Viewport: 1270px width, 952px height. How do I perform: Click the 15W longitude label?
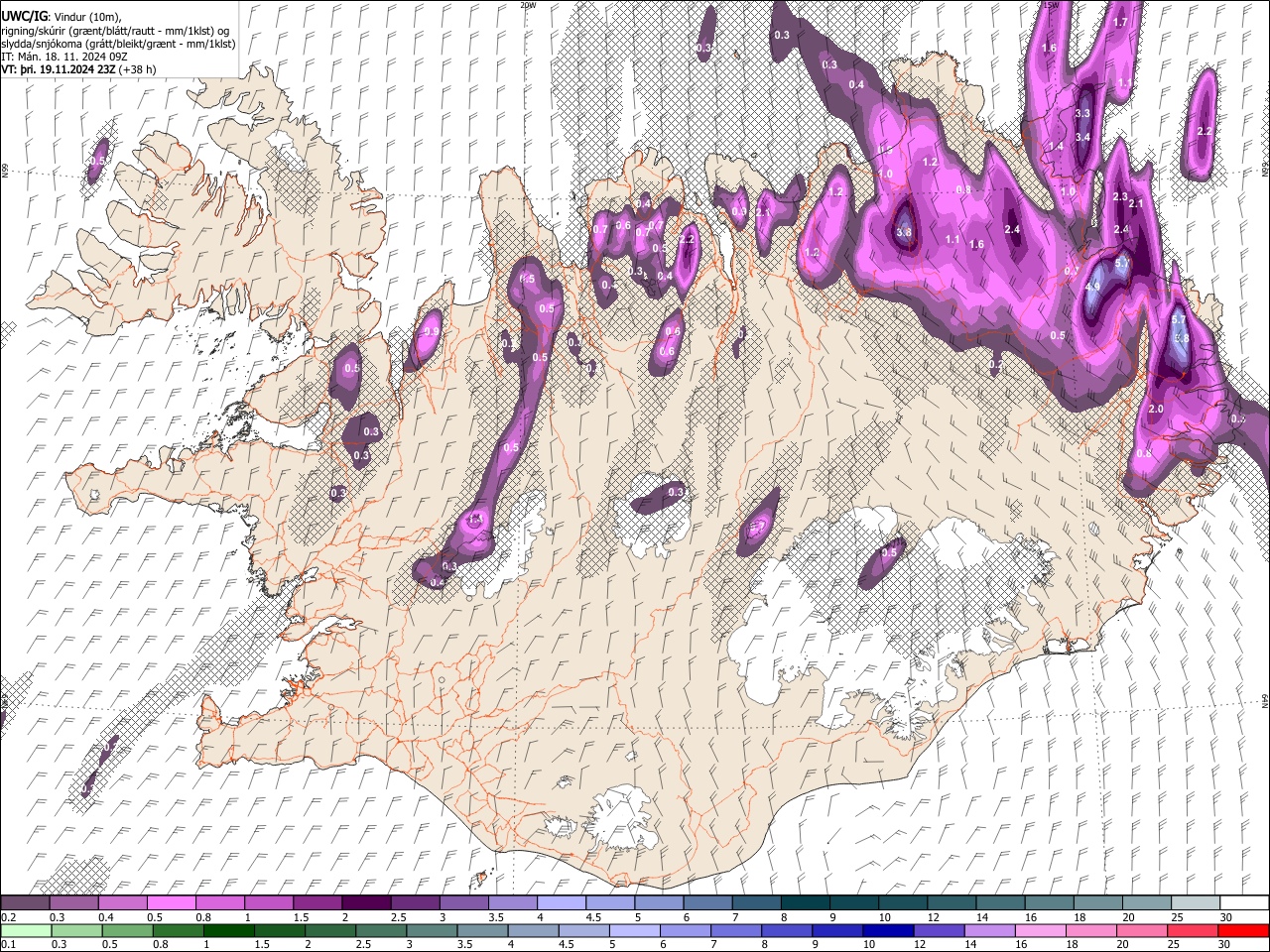coord(1051,5)
